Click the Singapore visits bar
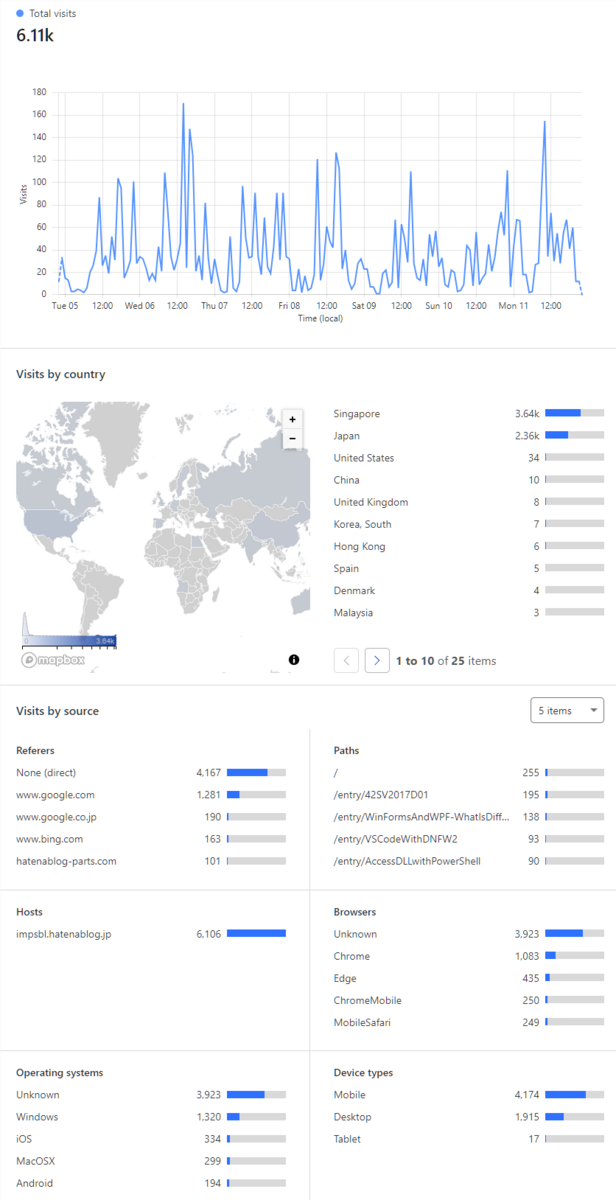Image resolution: width=616 pixels, height=1200 pixels. pyautogui.click(x=575, y=414)
